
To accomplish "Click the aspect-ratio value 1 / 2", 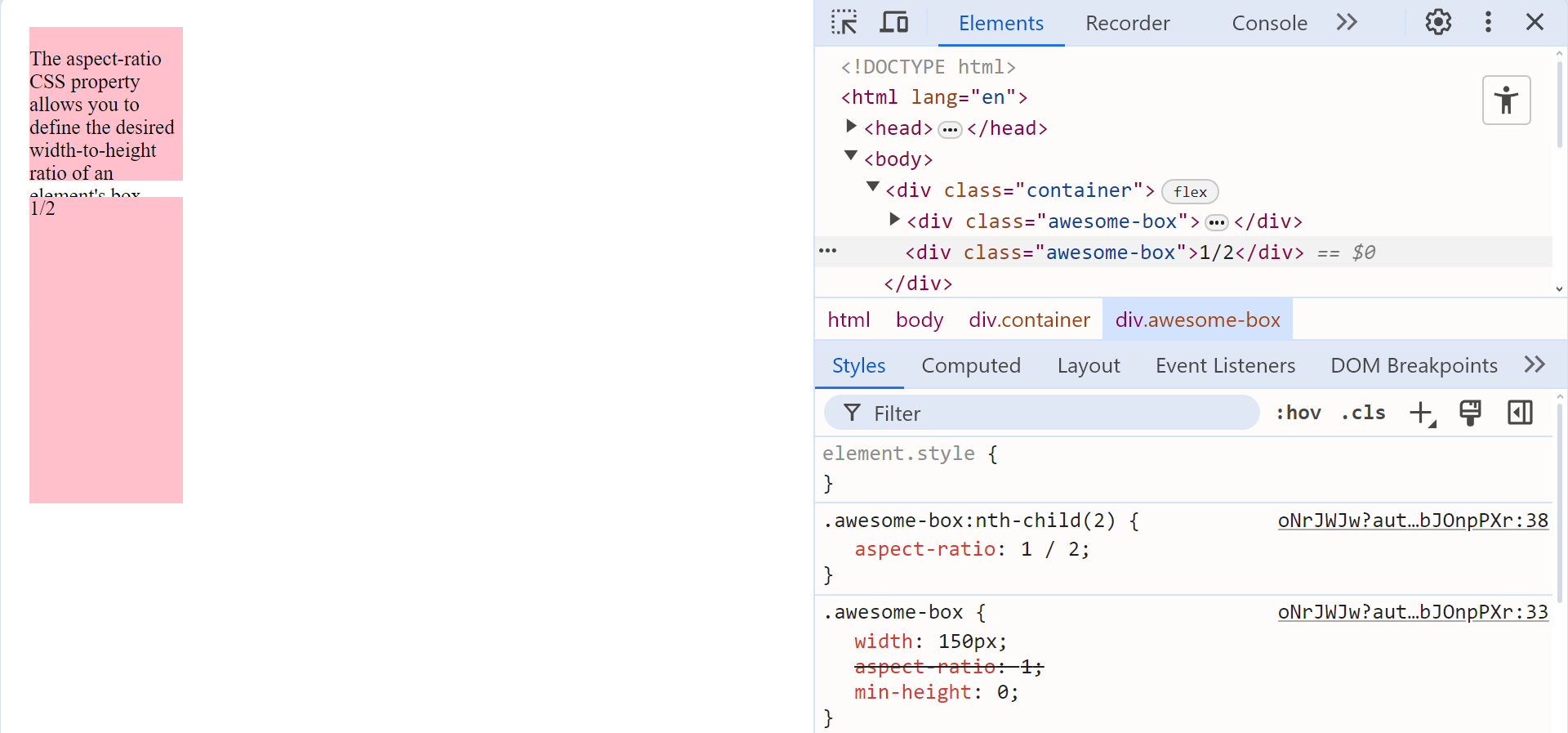I will point(1053,549).
